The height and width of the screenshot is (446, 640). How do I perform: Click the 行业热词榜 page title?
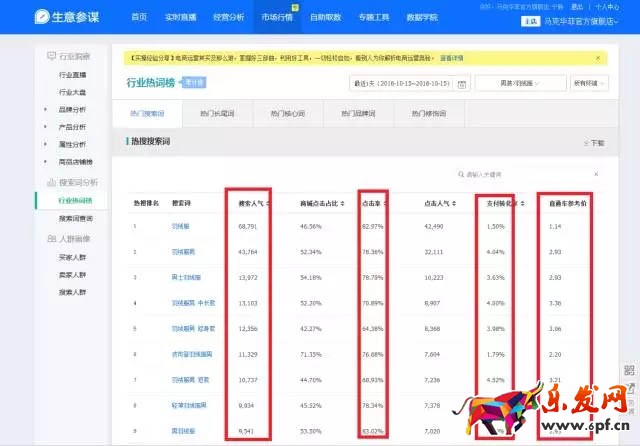pos(151,83)
